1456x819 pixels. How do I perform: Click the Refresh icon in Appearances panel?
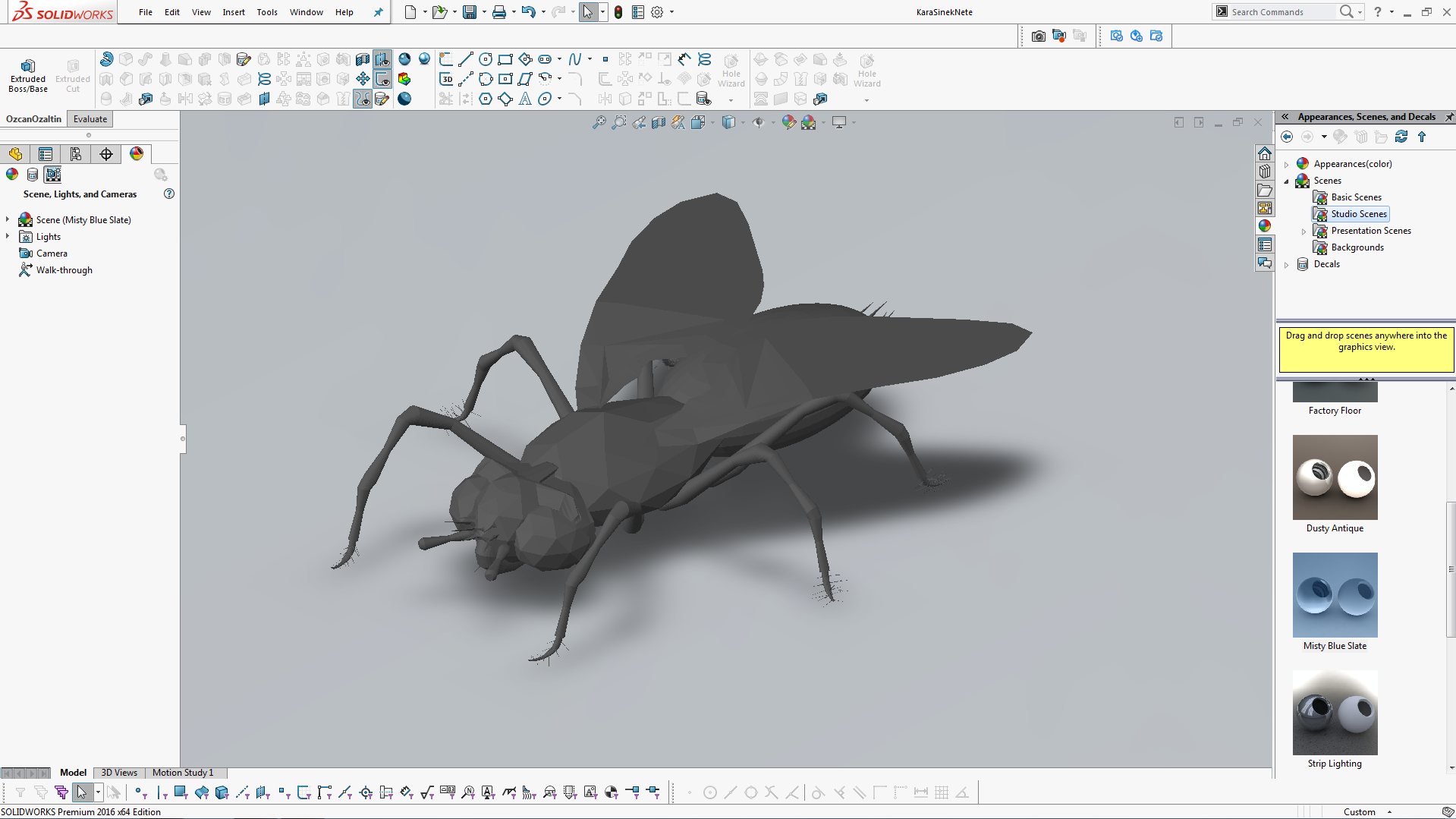(1401, 137)
